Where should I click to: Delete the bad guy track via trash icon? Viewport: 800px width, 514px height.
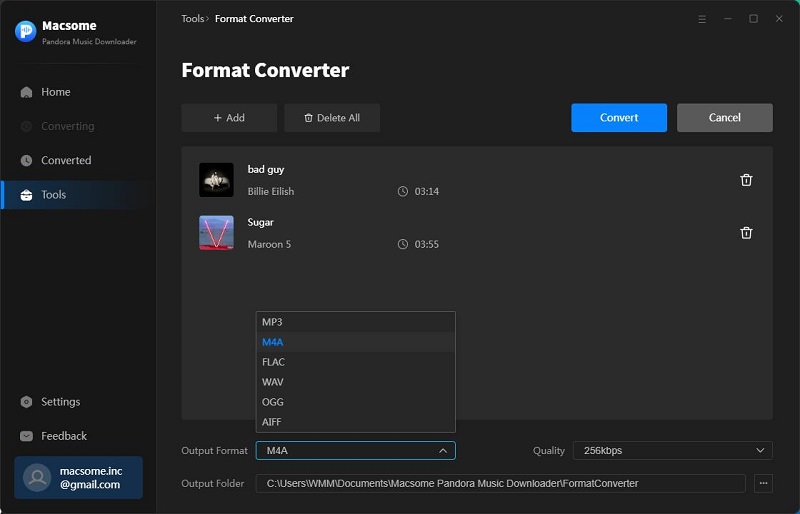[746, 180]
